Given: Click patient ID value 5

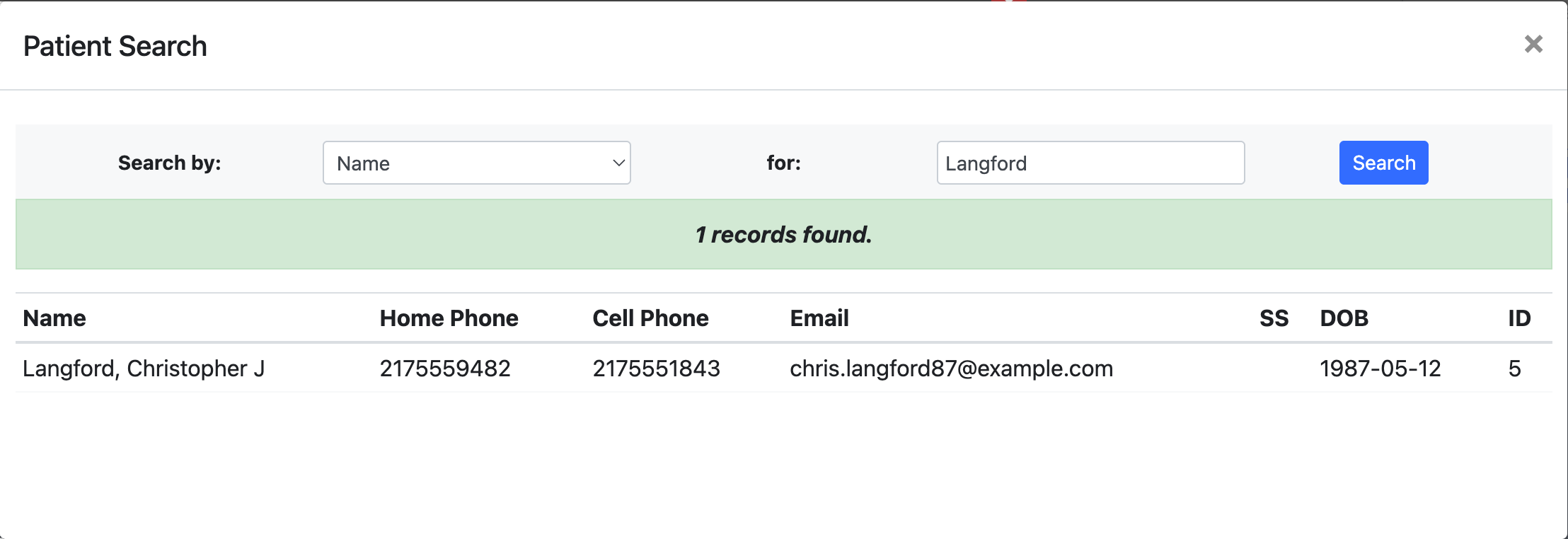Looking at the screenshot, I should pyautogui.click(x=1514, y=369).
